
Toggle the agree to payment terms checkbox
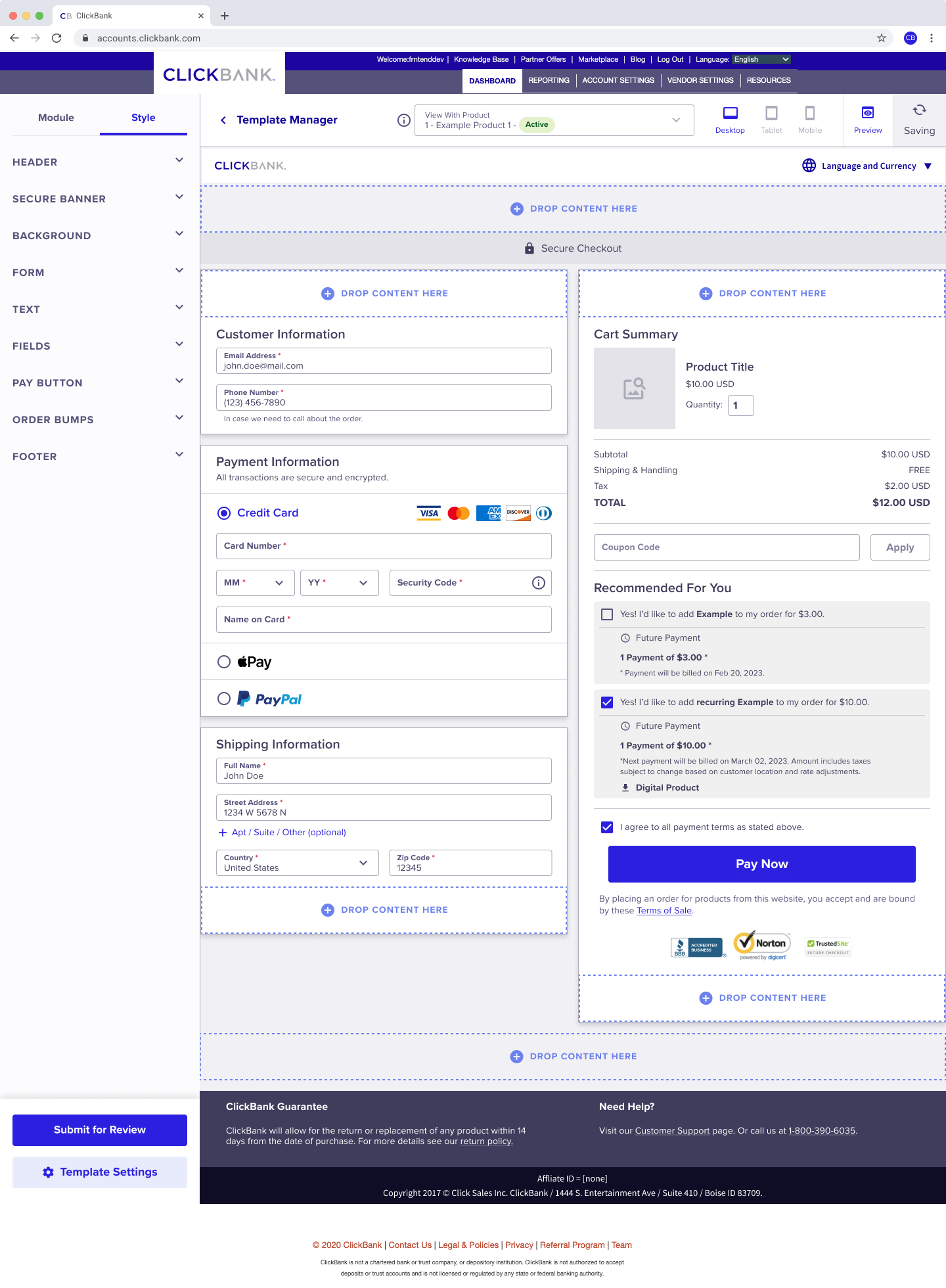click(x=607, y=827)
